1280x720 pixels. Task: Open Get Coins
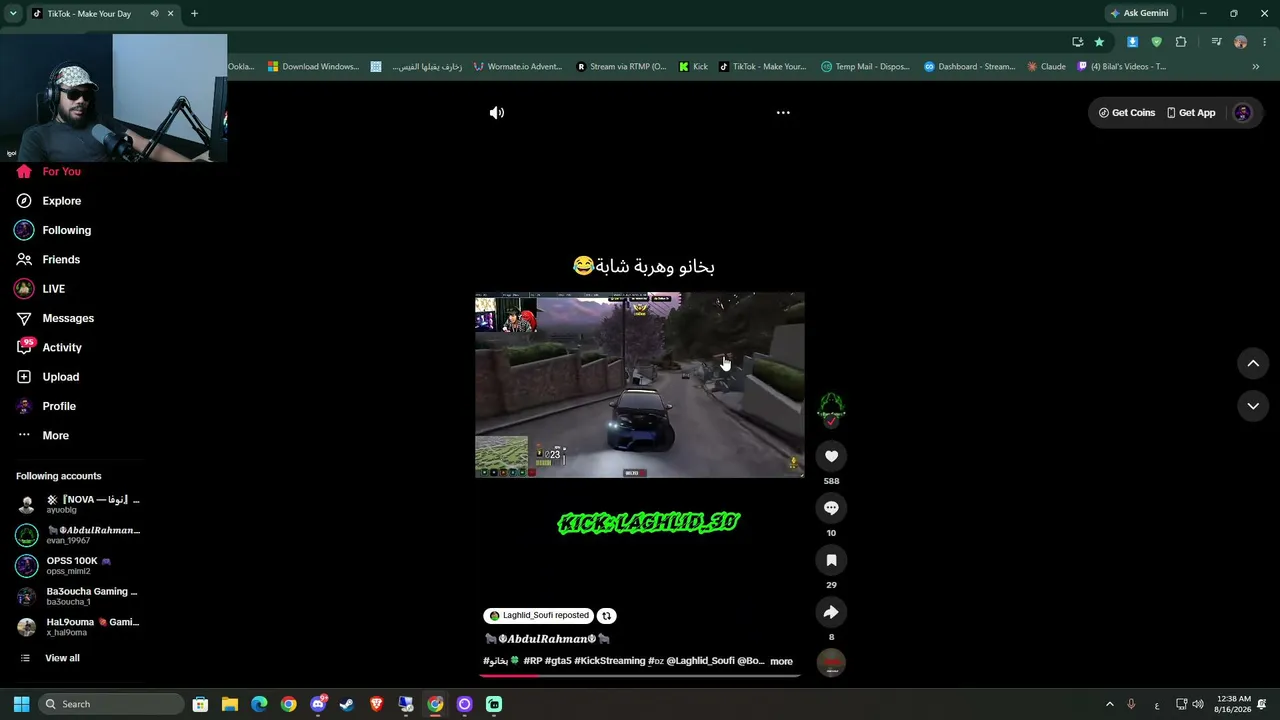pos(1126,113)
